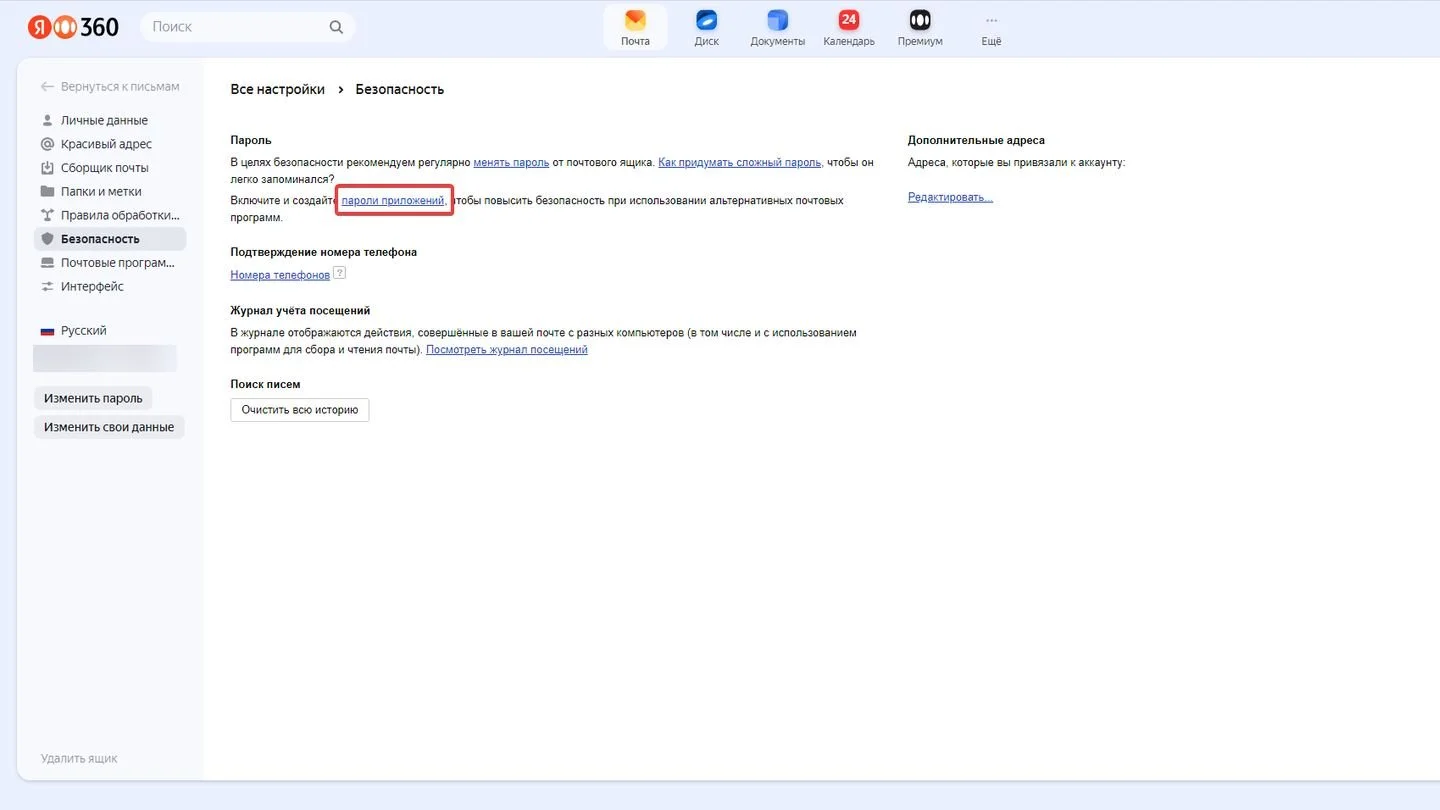The height and width of the screenshot is (810, 1440).
Task: Open the Документы icon
Action: point(778,20)
